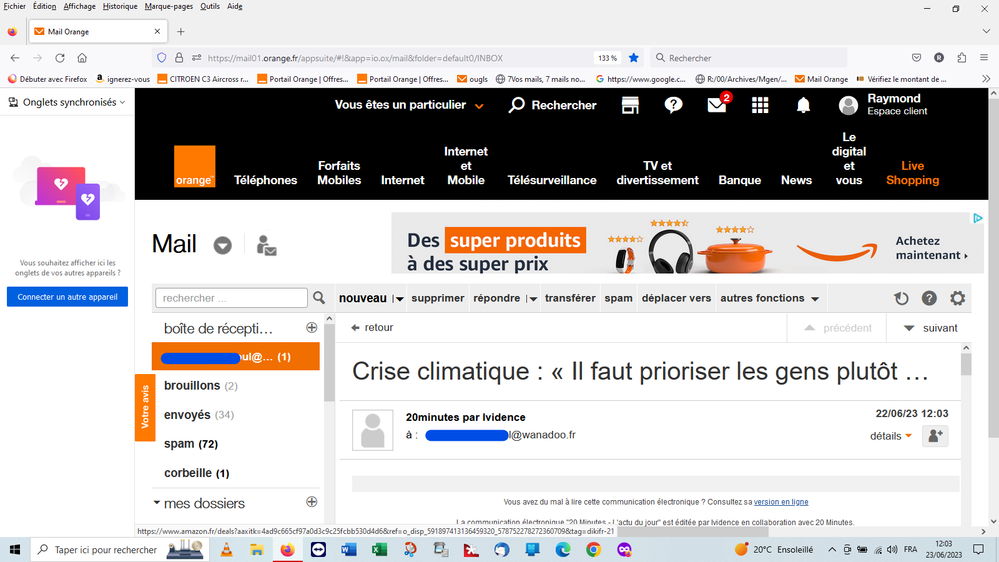Open the Affichage menu
The image size is (999, 562).
coord(80,6)
